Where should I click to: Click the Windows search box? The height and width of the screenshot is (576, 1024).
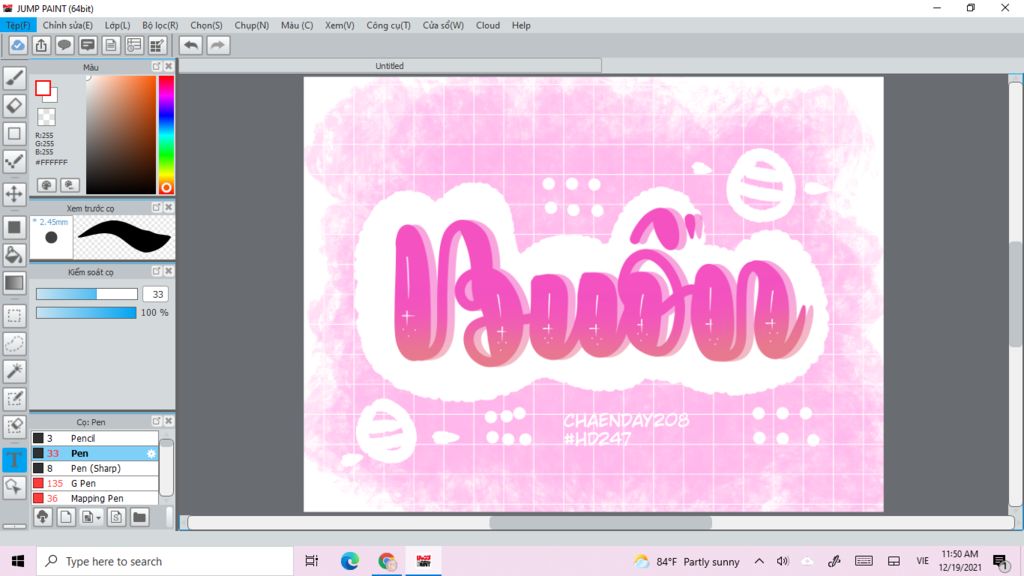tap(165, 562)
